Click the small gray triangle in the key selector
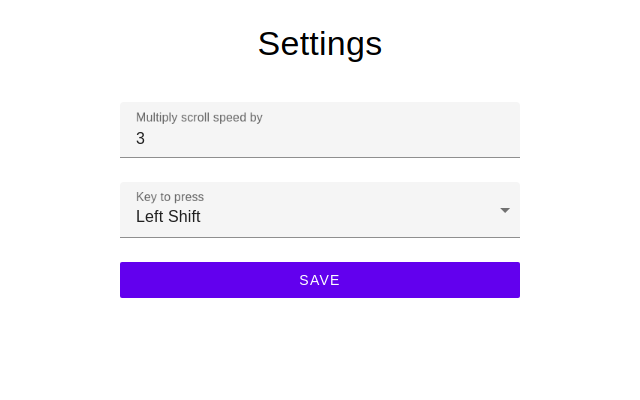Viewport: 640px width, 400px height. click(x=505, y=210)
